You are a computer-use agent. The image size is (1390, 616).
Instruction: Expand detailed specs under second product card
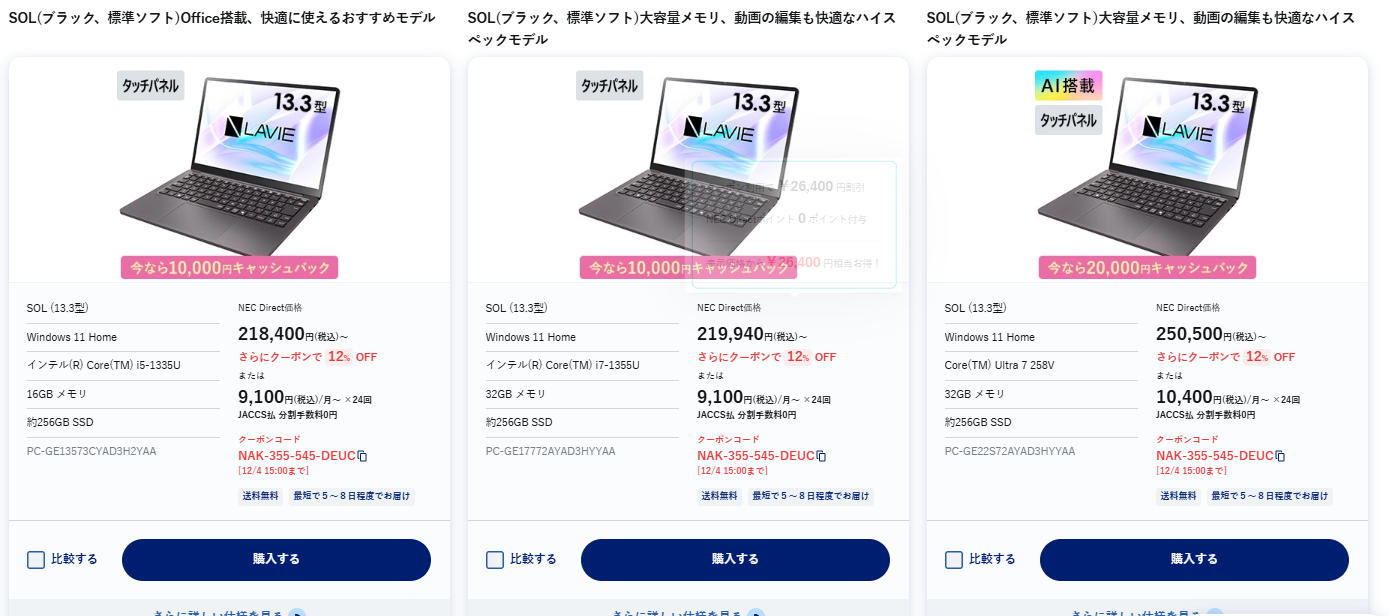688,612
